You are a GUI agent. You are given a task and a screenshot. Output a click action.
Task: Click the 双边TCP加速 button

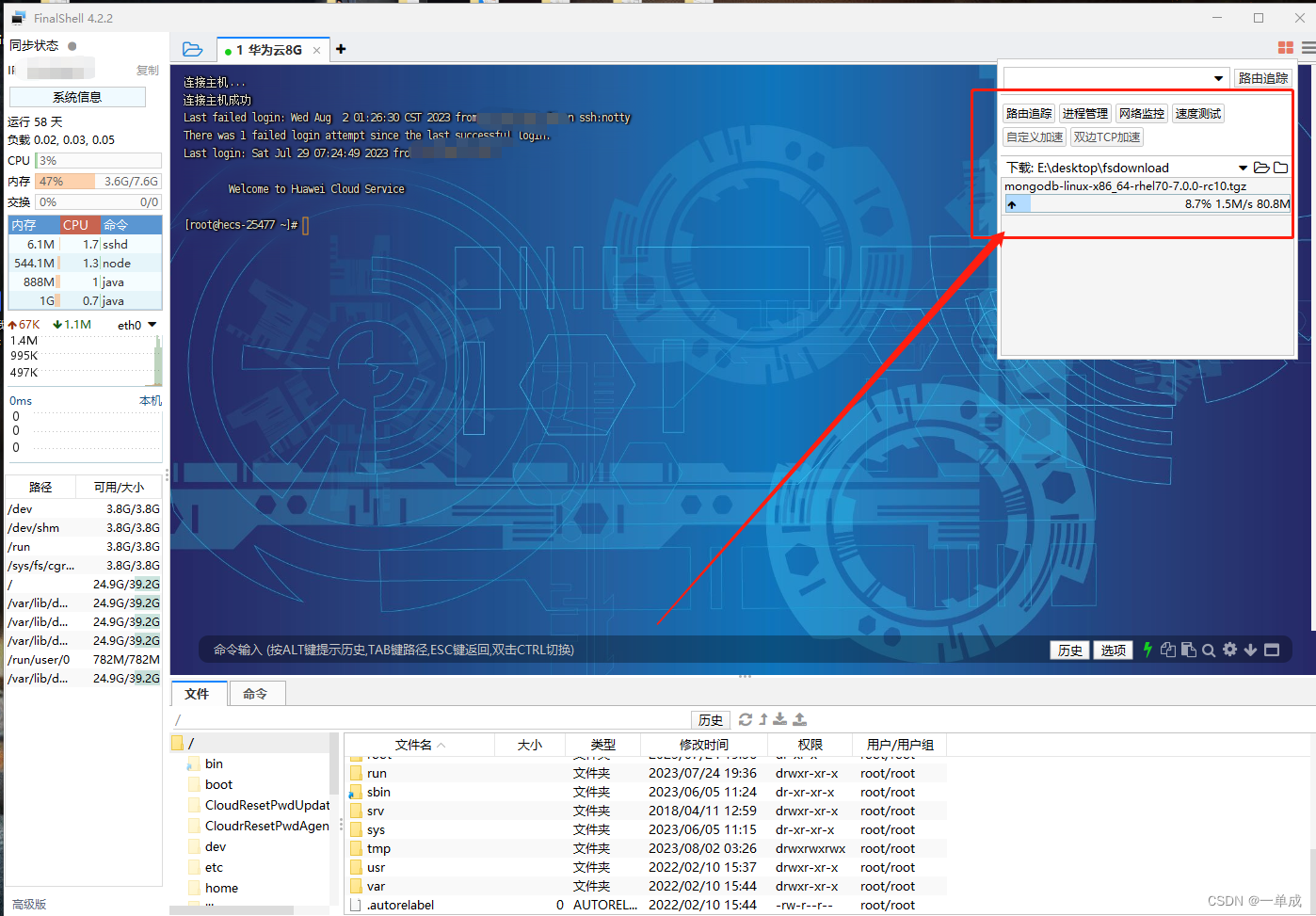click(x=1107, y=137)
